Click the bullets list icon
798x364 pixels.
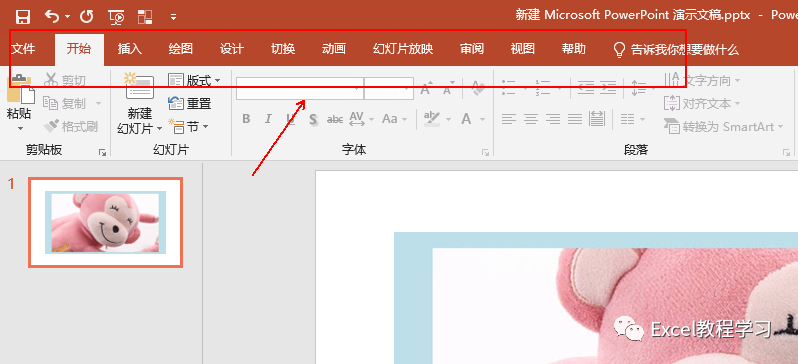tap(509, 87)
